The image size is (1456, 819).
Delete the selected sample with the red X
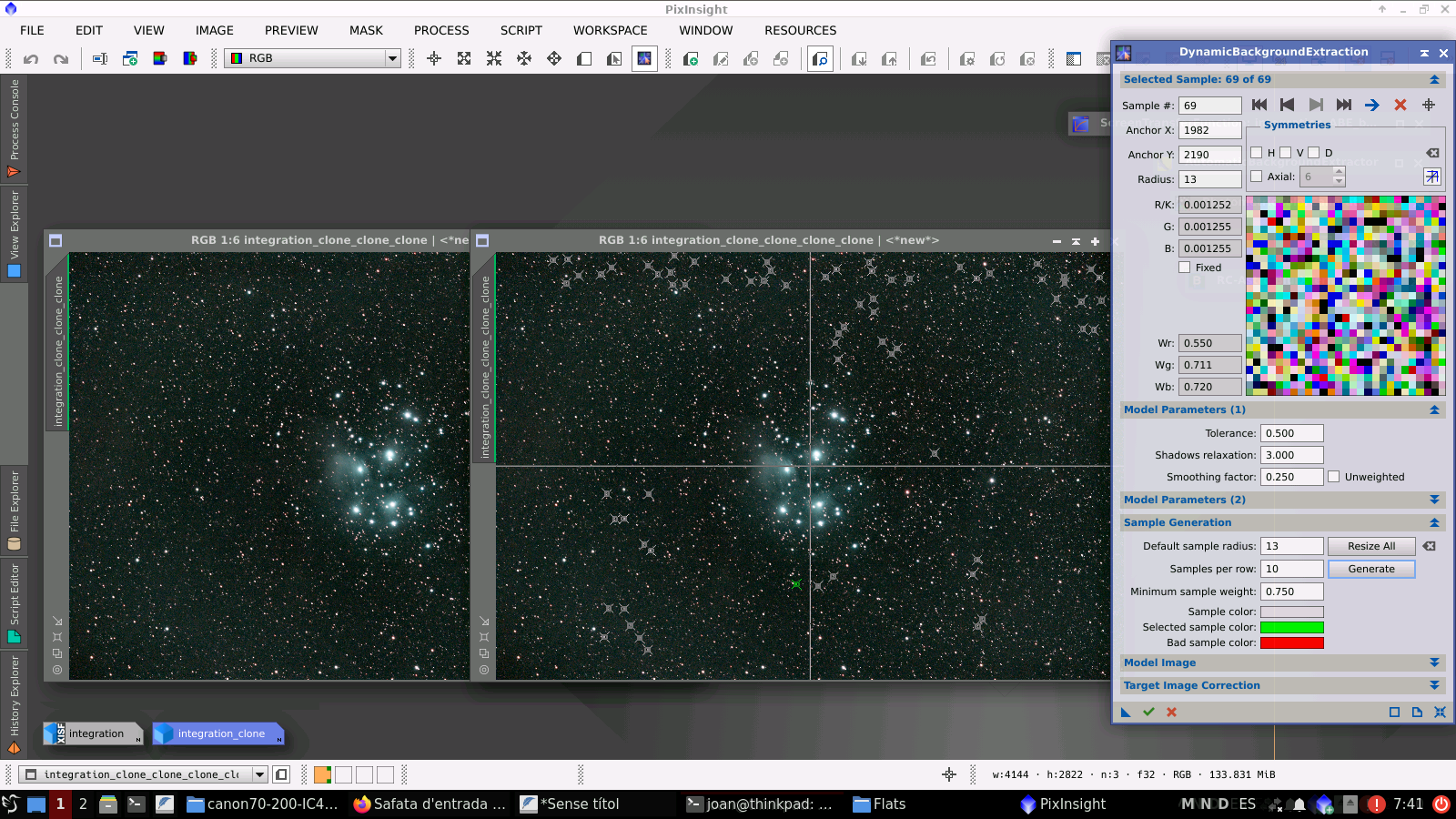tap(1400, 105)
